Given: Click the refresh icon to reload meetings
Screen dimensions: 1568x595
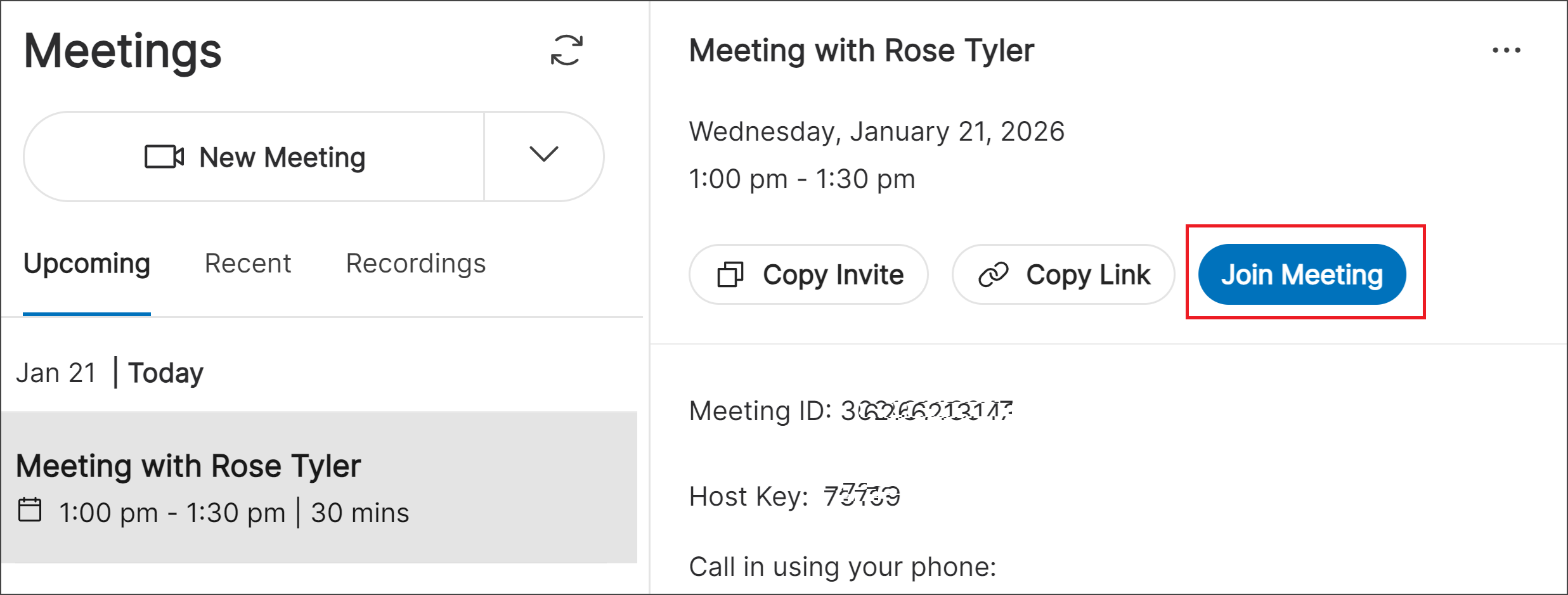Looking at the screenshot, I should (567, 51).
